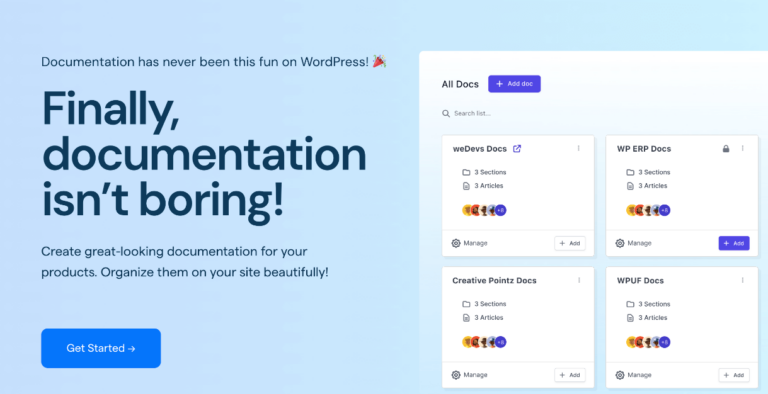Click 3 Articles text in WPUF Docs card
768x394 pixels.
point(653,318)
